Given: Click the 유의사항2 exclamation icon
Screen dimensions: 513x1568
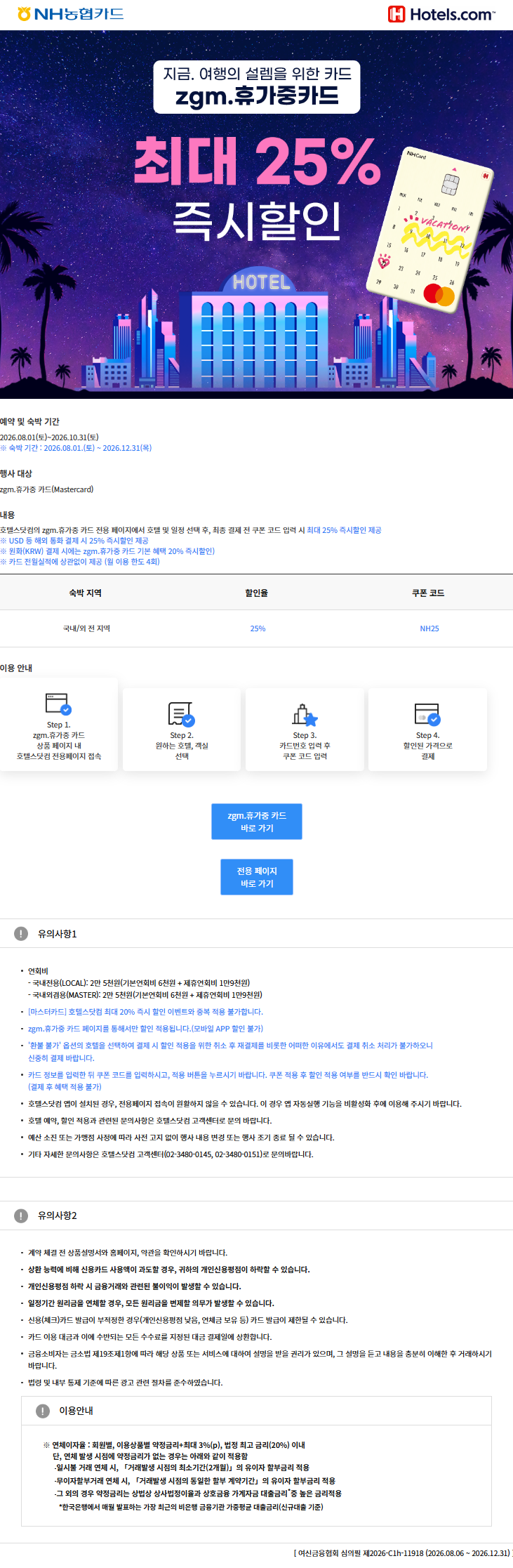Looking at the screenshot, I should pyautogui.click(x=21, y=1215).
